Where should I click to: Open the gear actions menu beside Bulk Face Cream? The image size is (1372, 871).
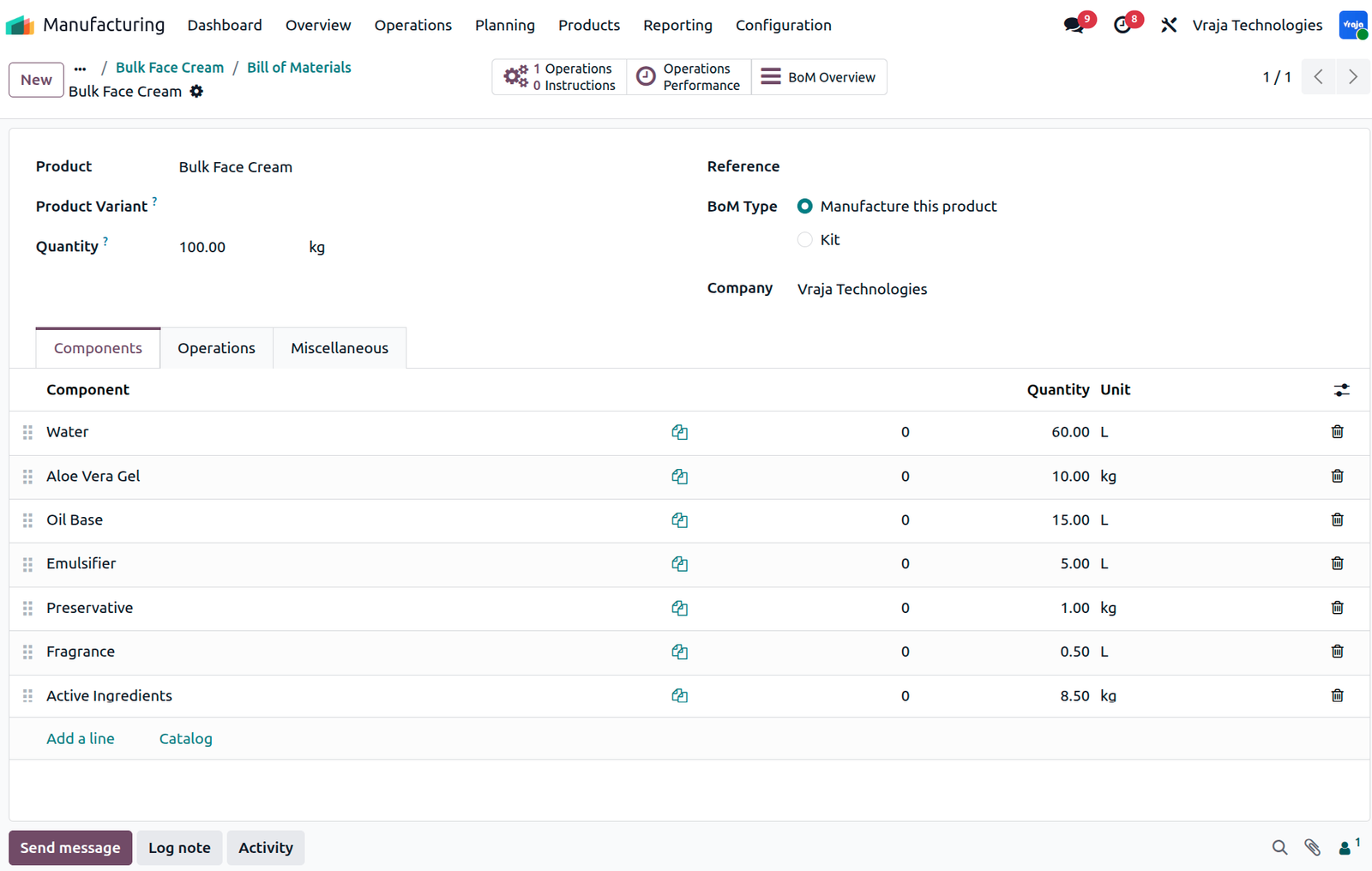196,91
